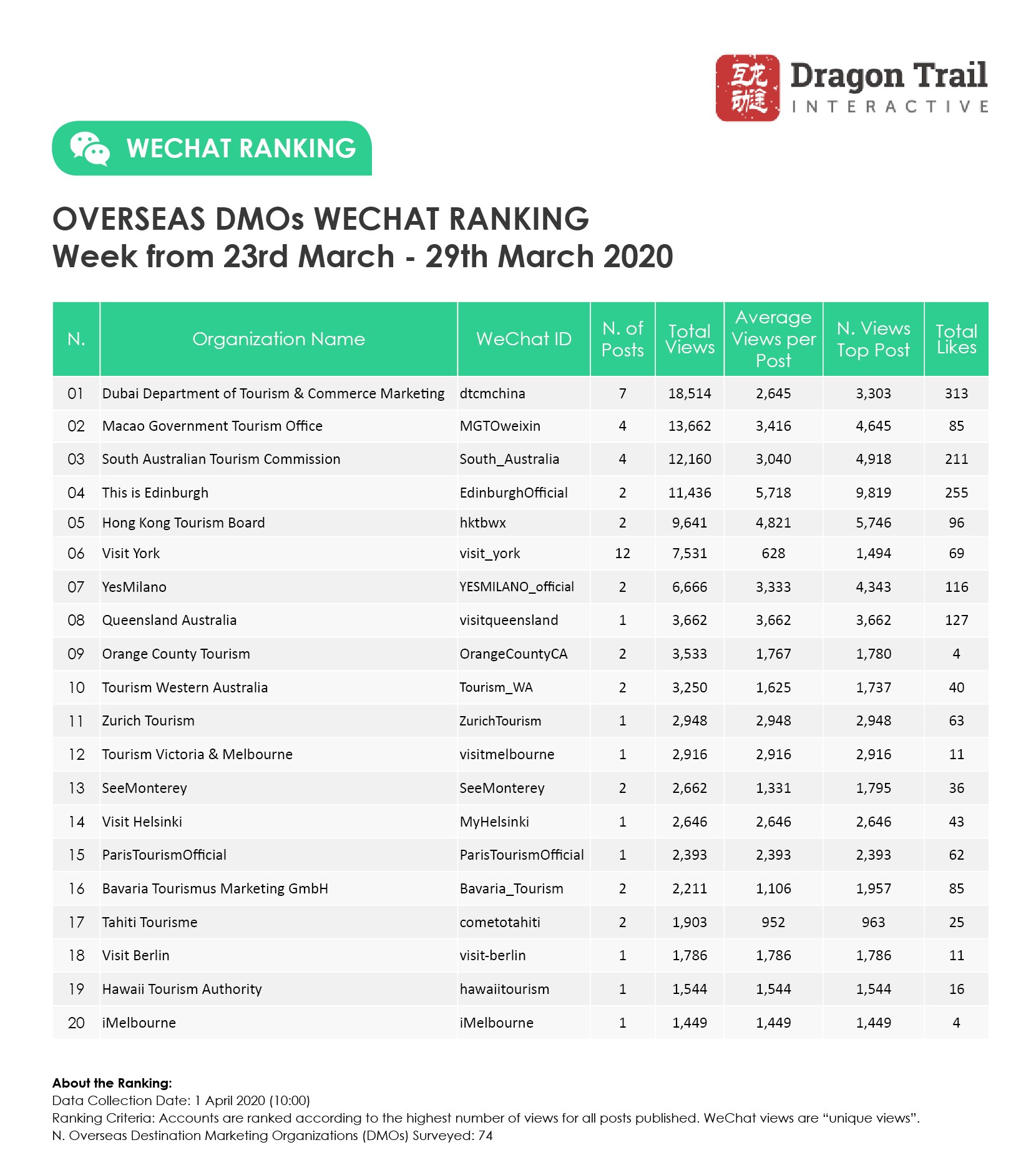
Task: Click the N. of Posts column header
Action: click(x=622, y=339)
